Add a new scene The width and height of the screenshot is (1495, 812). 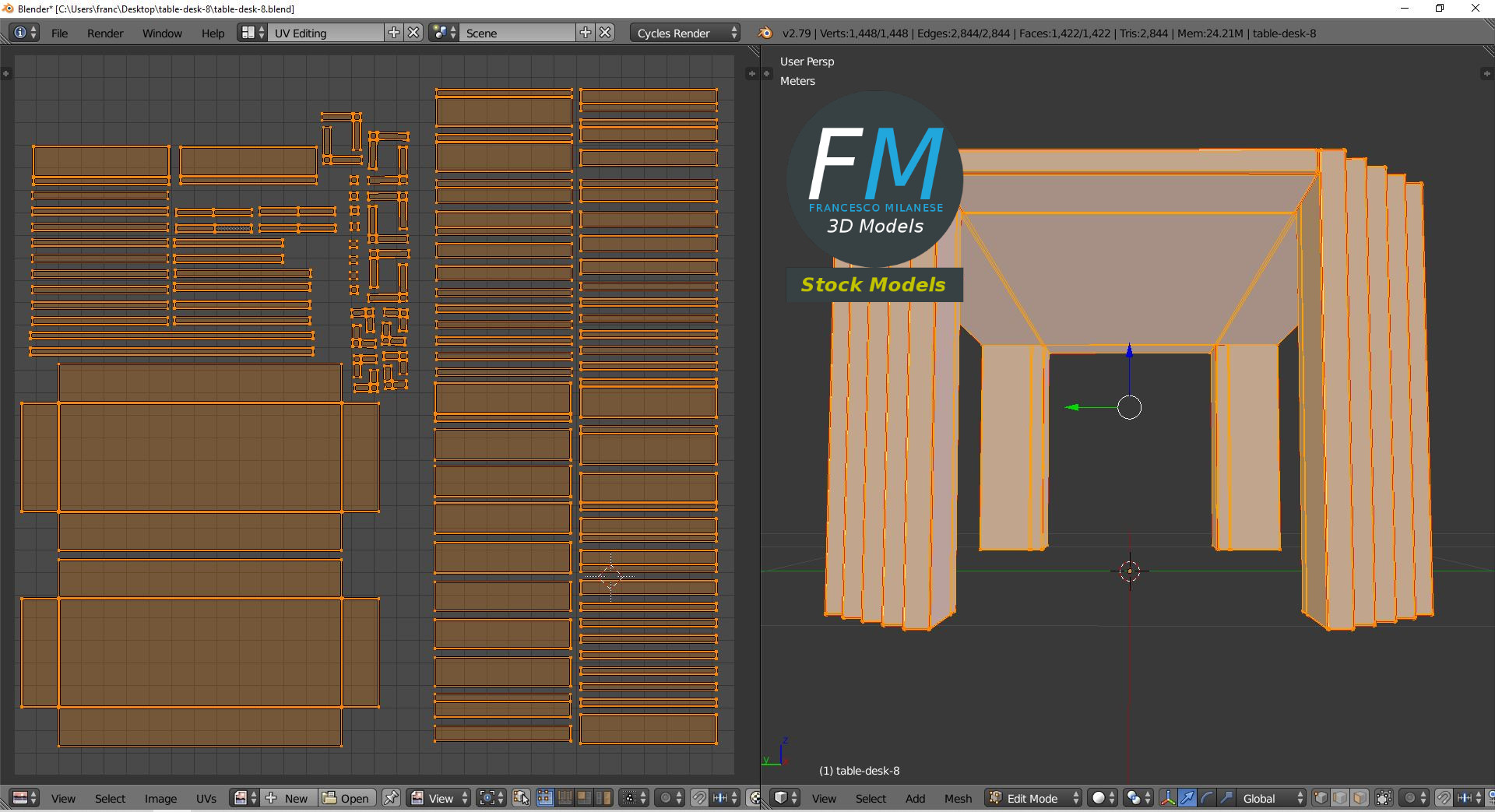point(586,33)
